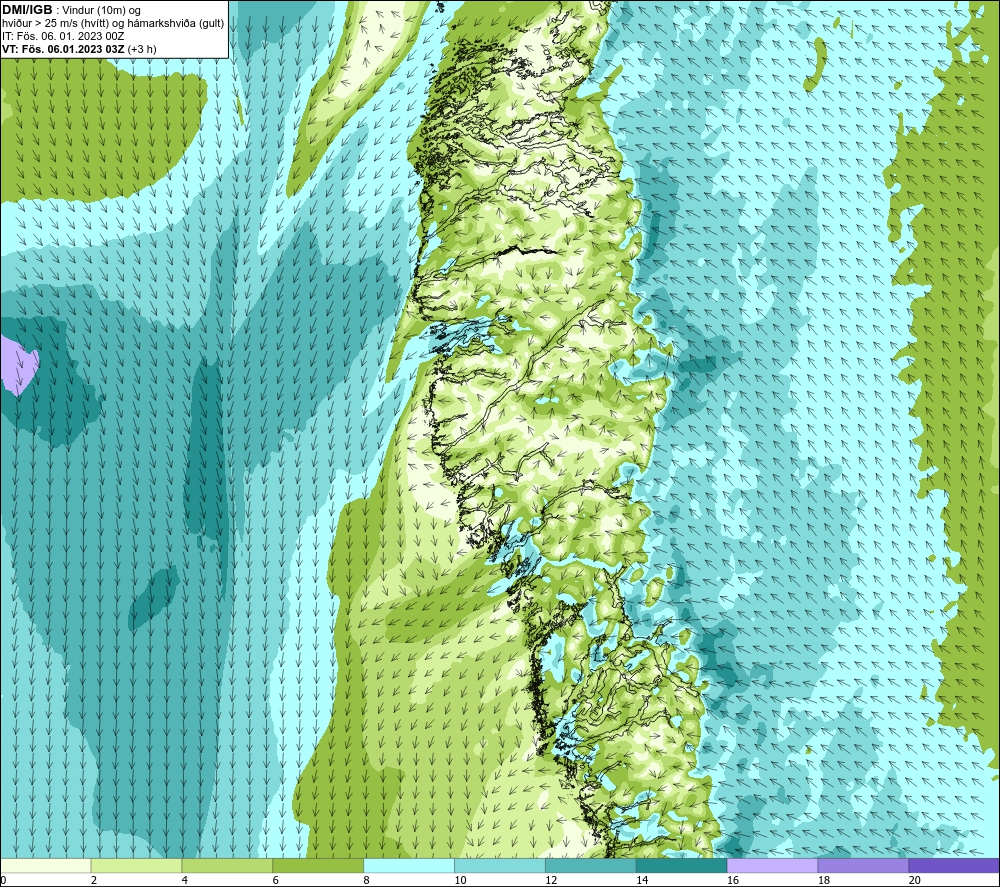
Task: Click the DMI/IGB title text
Action: (x=27, y=10)
